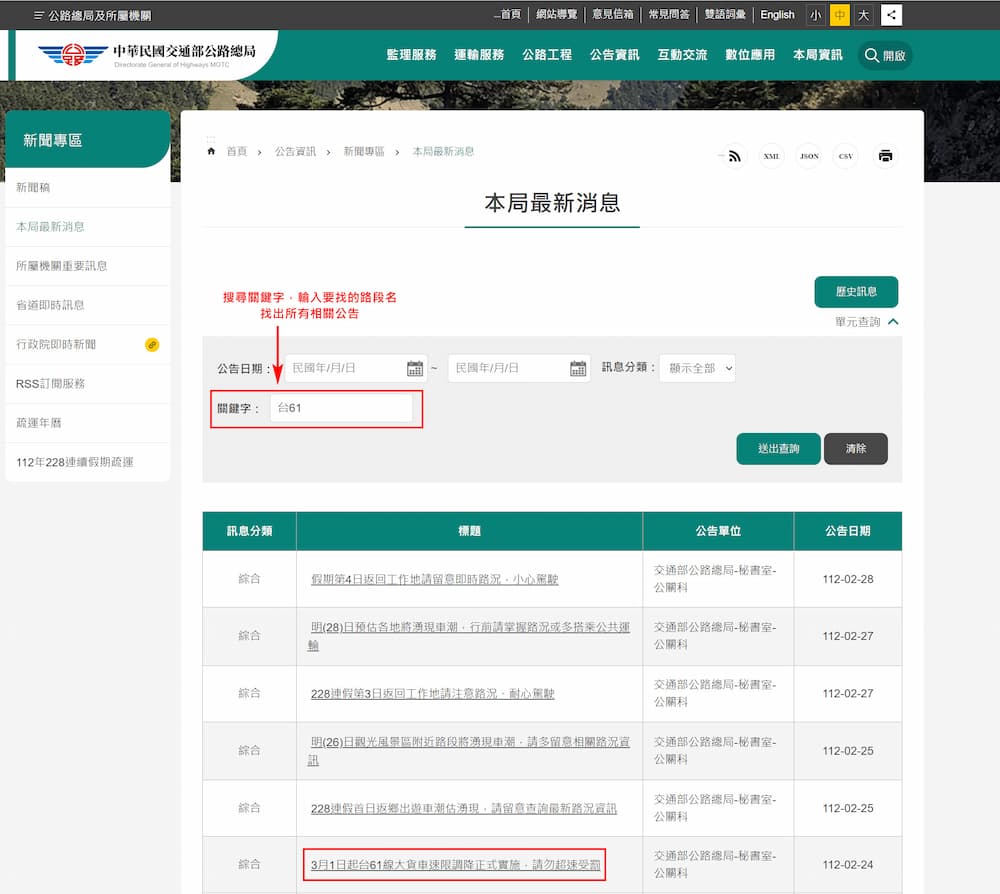Image resolution: width=1000 pixels, height=894 pixels.
Task: Open sidebar item RSS訂閱服務
Action: pos(87,384)
